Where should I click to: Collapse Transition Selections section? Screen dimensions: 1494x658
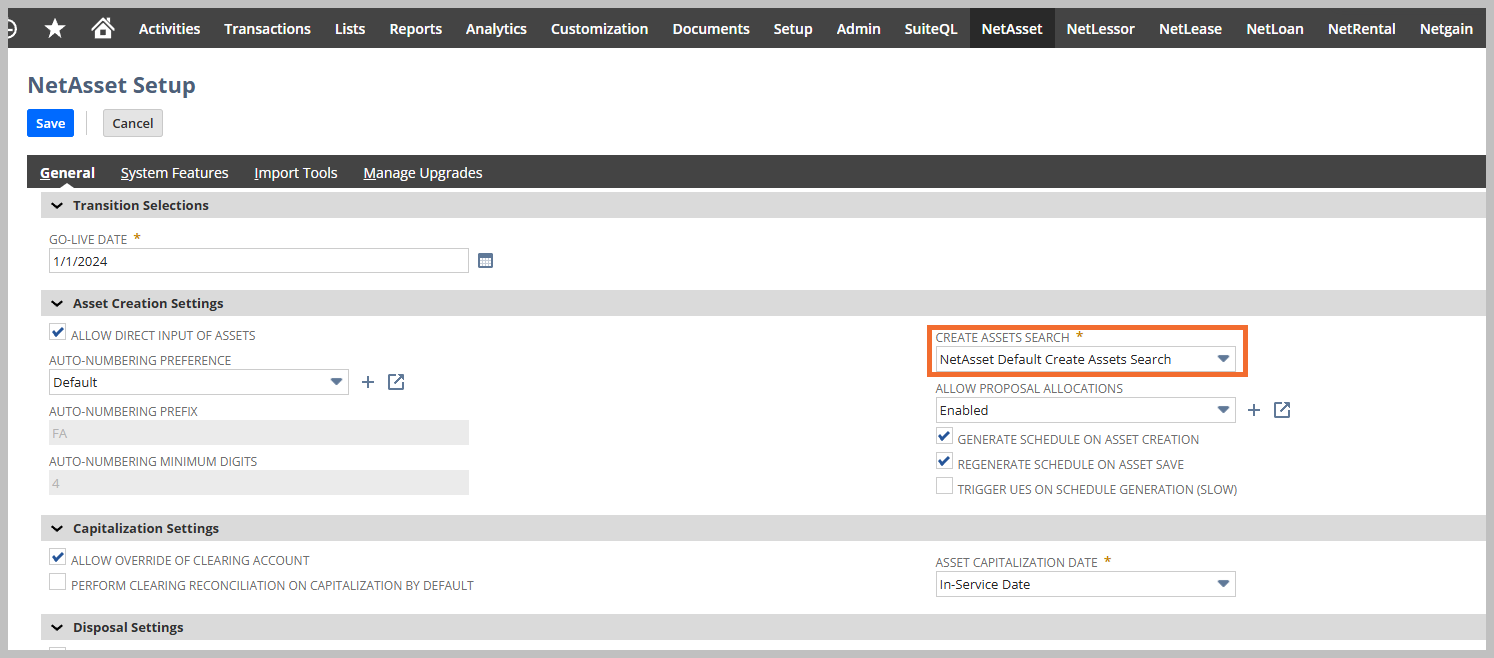pos(56,205)
